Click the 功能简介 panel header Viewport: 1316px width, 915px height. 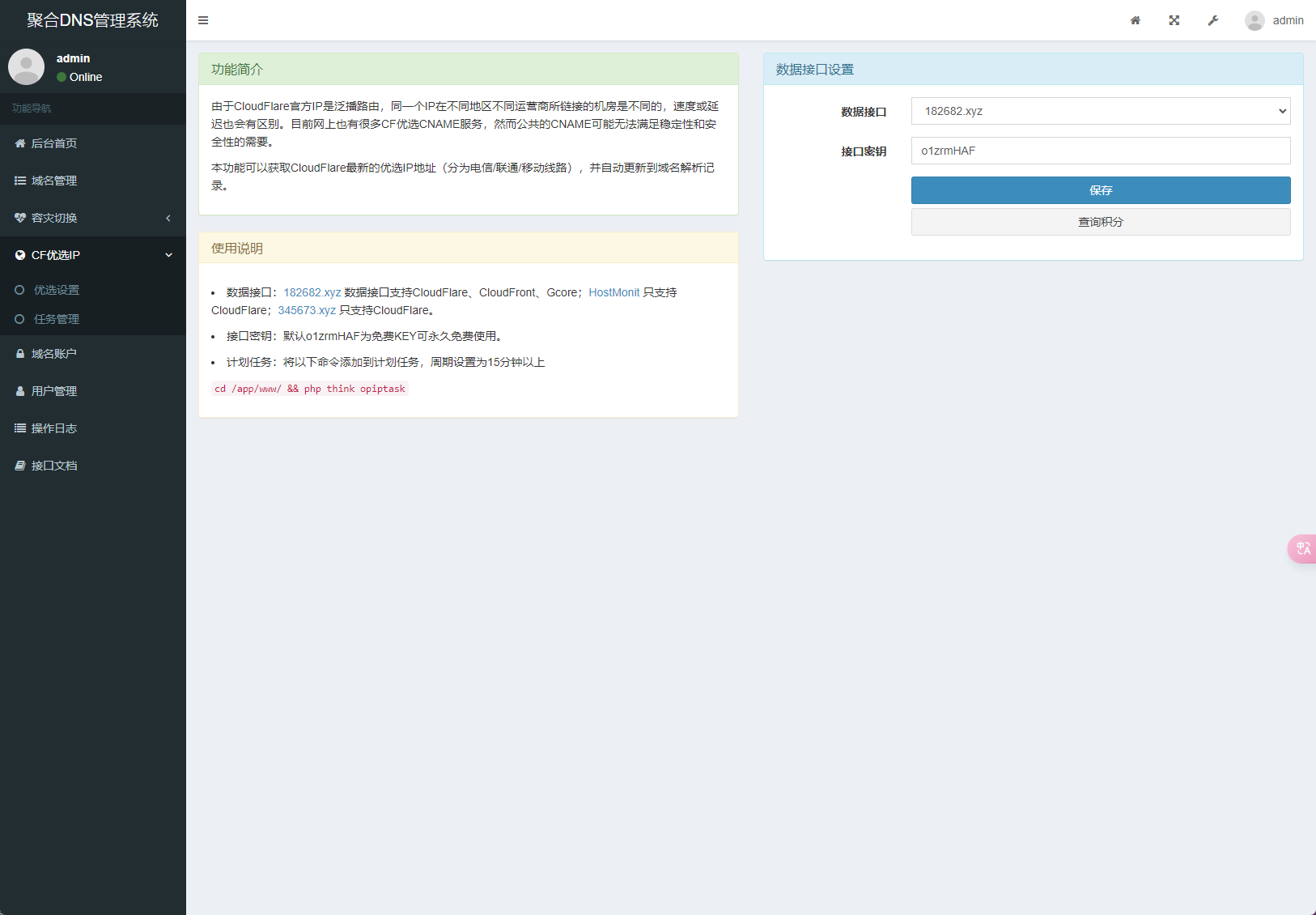click(x=469, y=70)
